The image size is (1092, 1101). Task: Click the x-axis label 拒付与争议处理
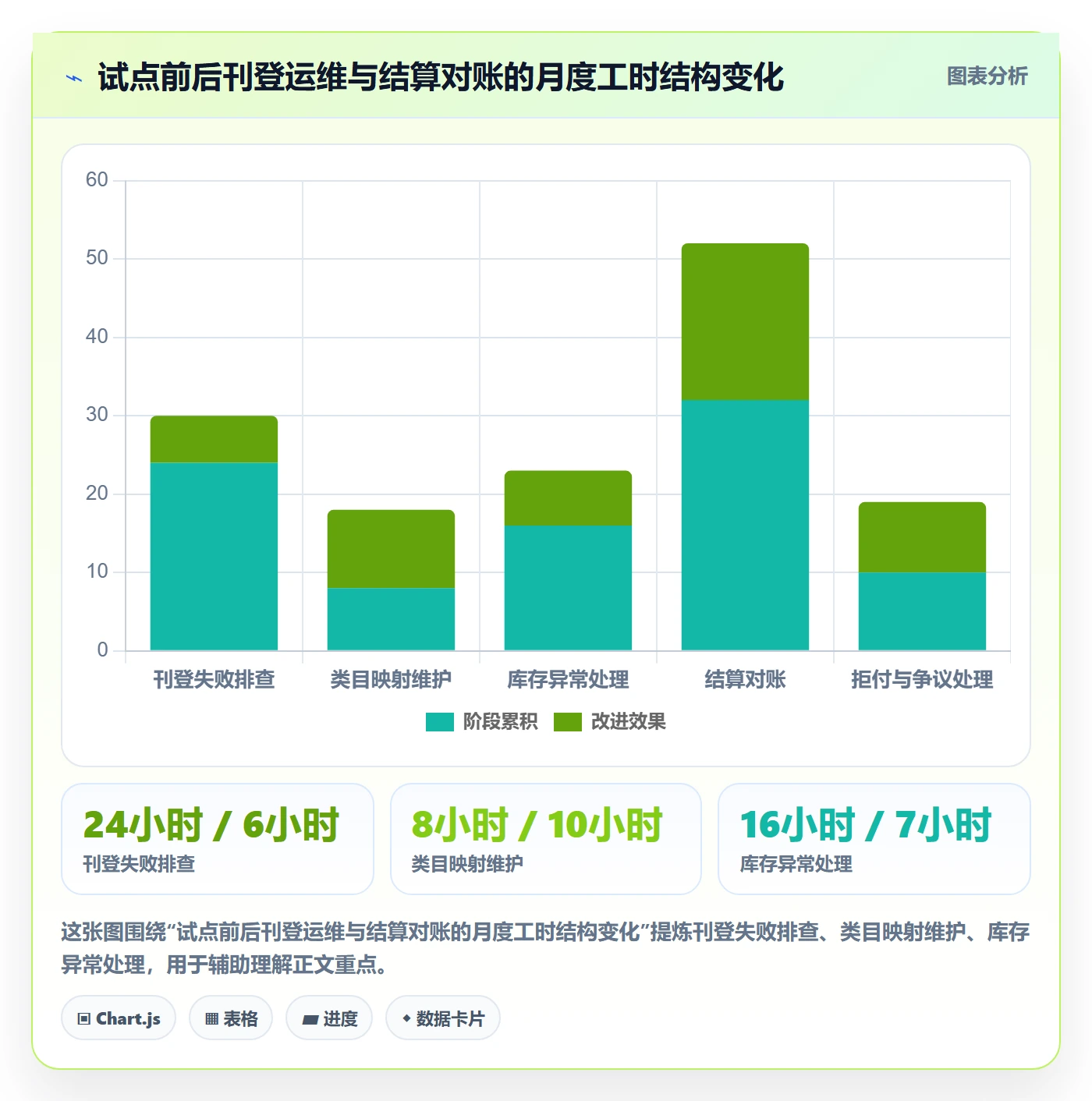(x=922, y=680)
